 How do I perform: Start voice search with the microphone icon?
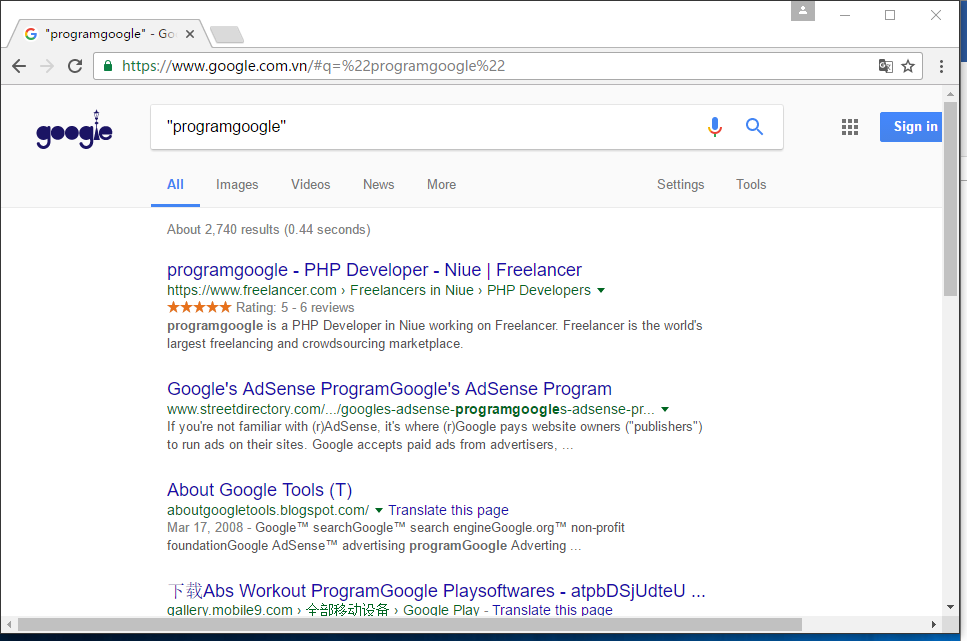pos(715,126)
